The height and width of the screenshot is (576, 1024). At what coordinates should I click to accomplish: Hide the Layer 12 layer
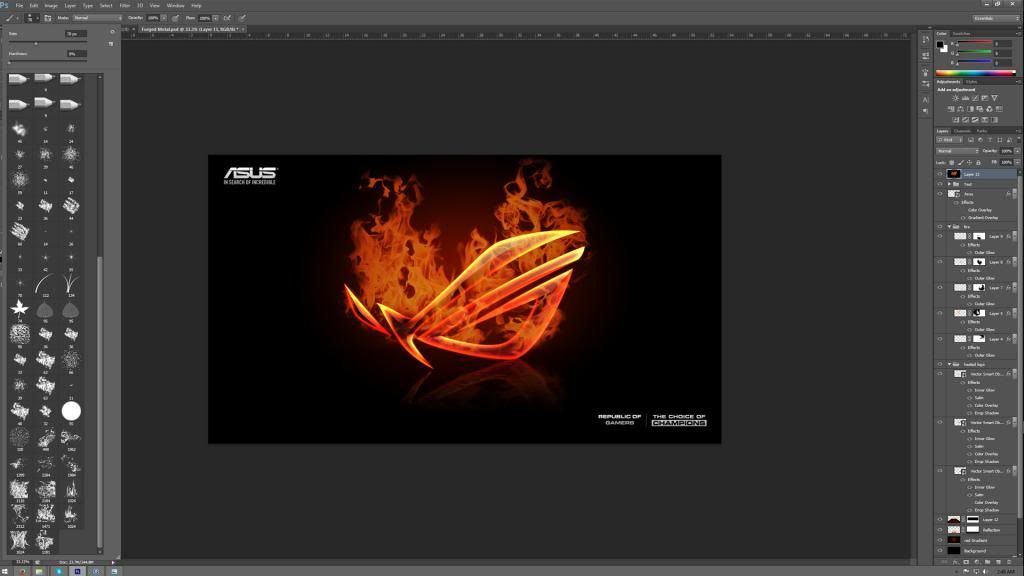(940, 520)
